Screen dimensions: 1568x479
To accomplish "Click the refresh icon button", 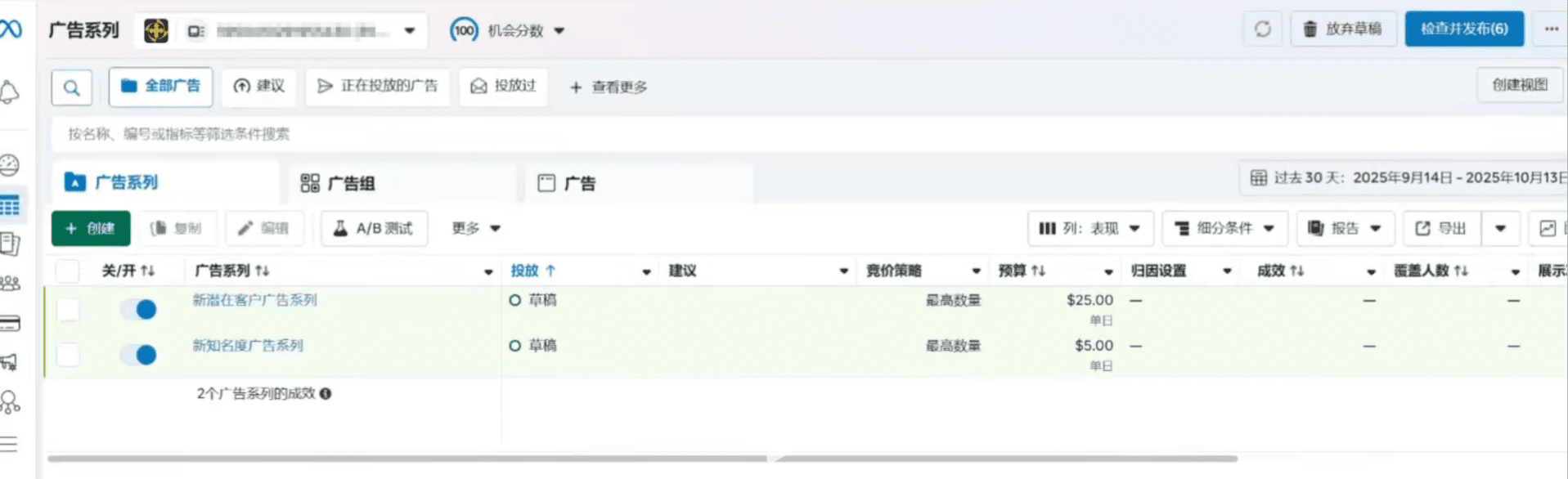I will point(1263,29).
